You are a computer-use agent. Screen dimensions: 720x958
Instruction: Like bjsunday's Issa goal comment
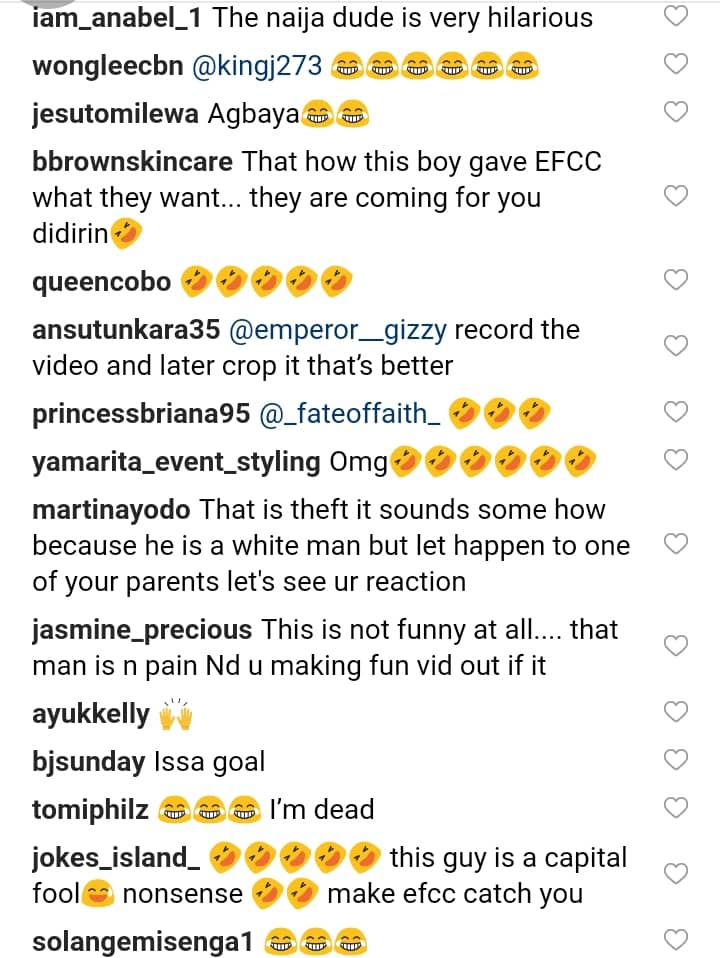[677, 760]
